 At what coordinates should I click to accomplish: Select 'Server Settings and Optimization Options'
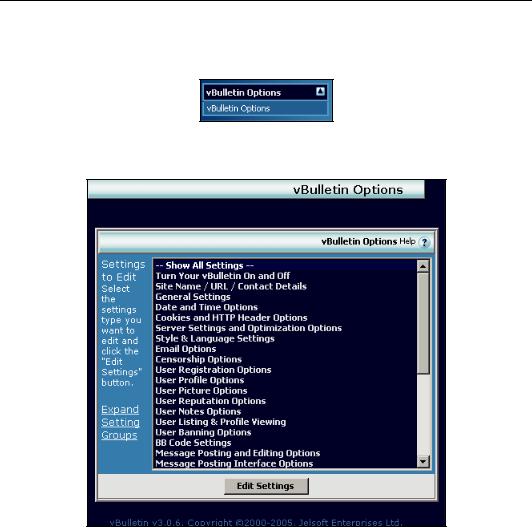pos(285,328)
